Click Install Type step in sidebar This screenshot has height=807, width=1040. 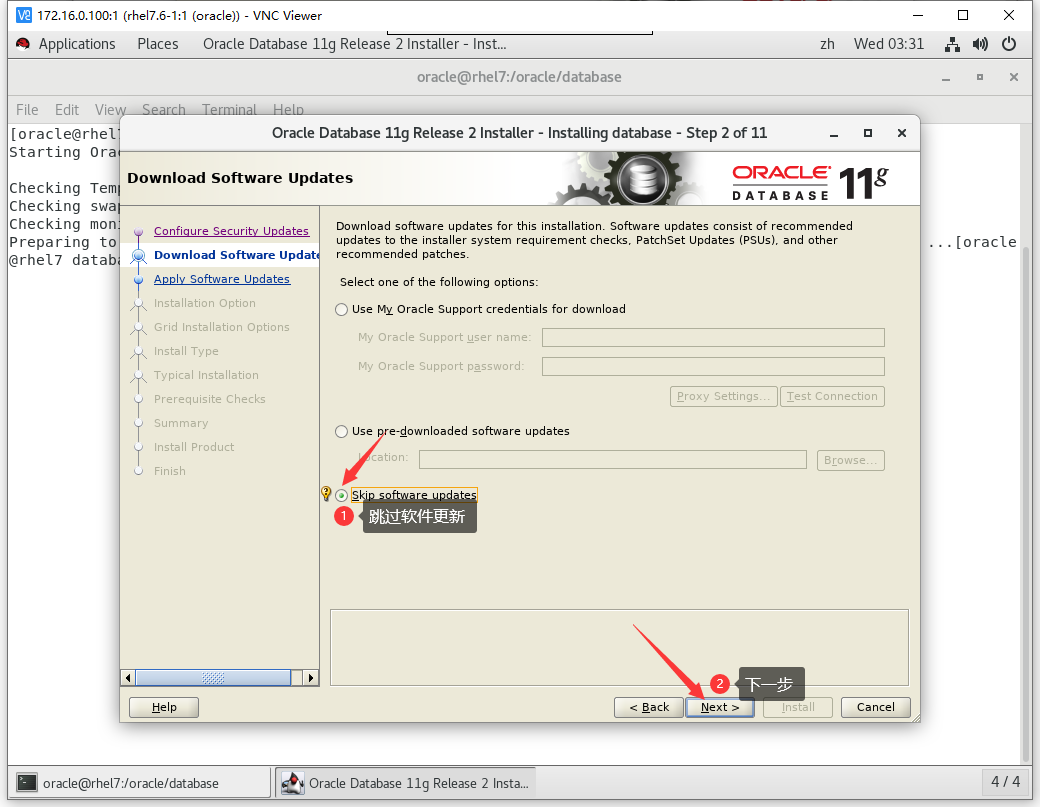[186, 351]
